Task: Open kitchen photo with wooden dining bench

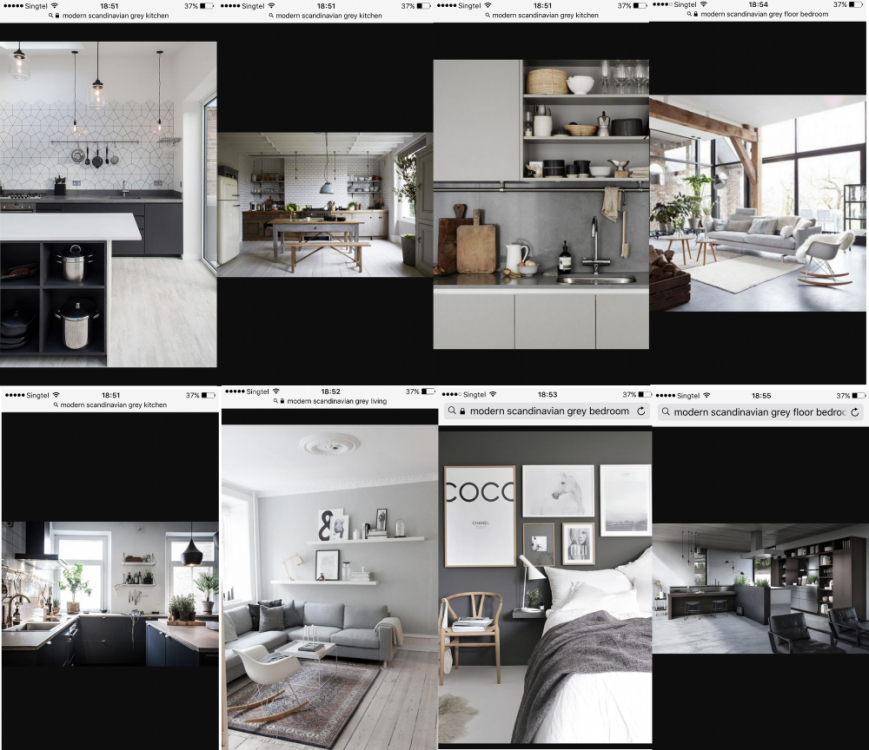Action: click(325, 204)
